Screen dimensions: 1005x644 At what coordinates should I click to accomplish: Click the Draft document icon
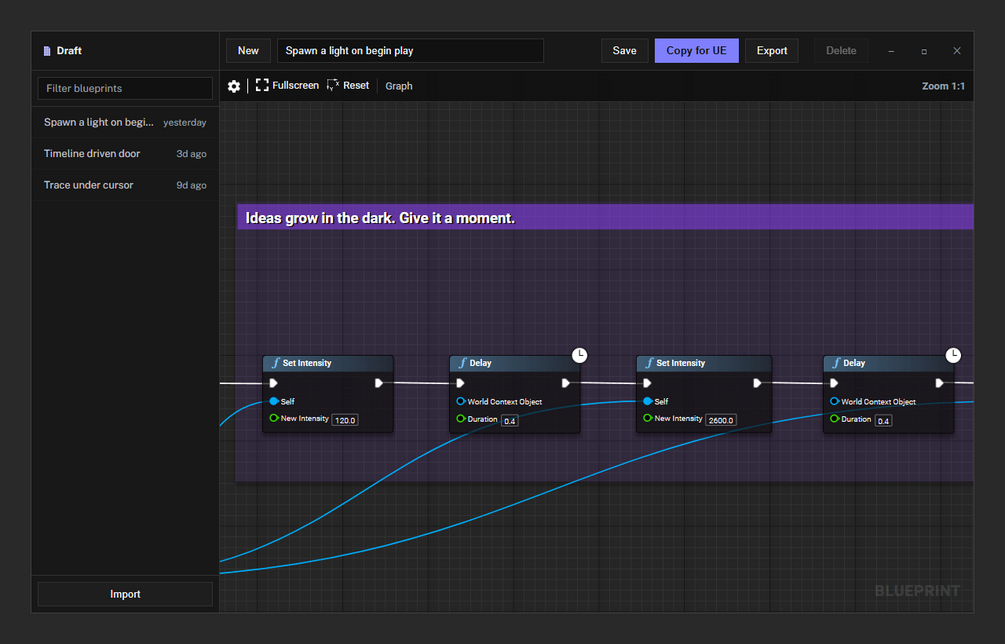click(x=47, y=51)
